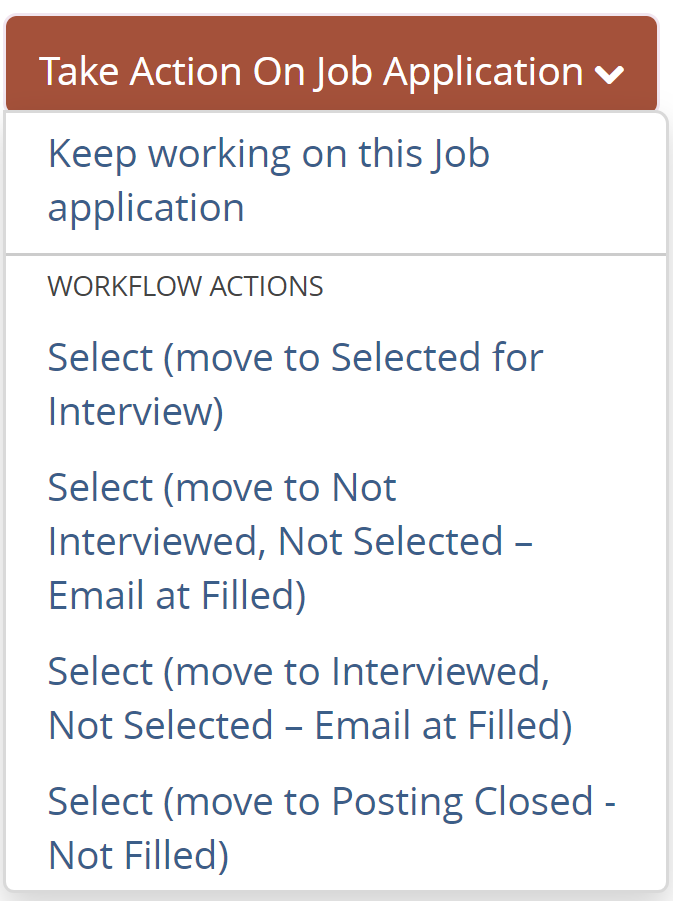Mark applicant as Not Interviewed, Not Selected
This screenshot has height=901, width=673.
point(290,541)
